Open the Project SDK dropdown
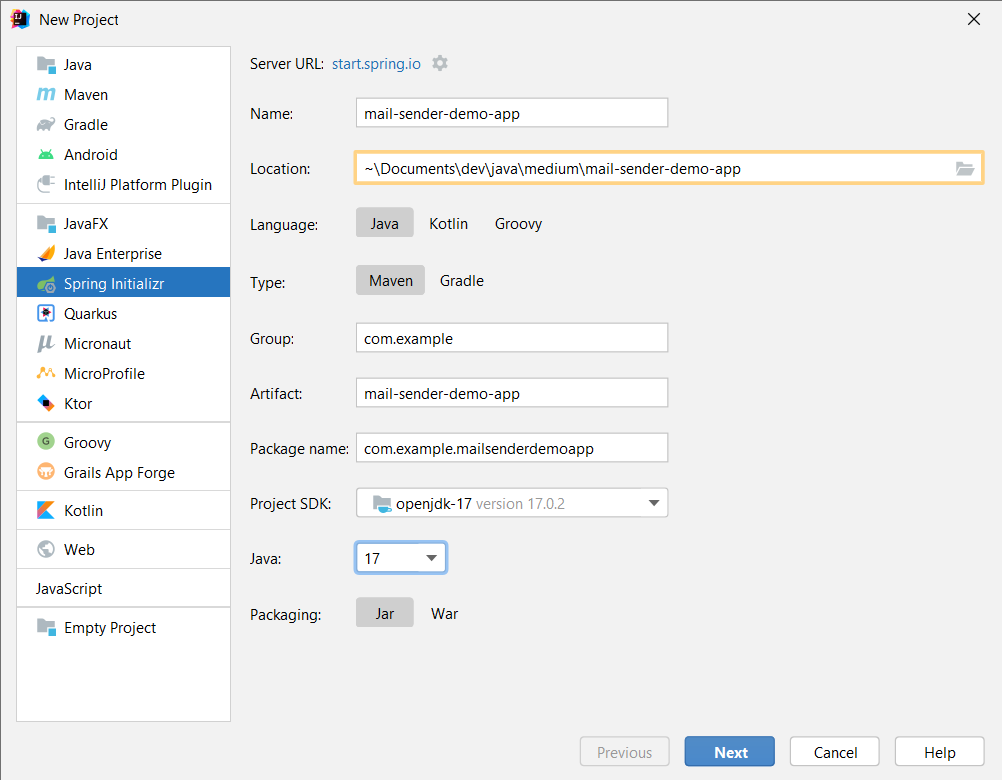Image resolution: width=1002 pixels, height=780 pixels. click(654, 503)
